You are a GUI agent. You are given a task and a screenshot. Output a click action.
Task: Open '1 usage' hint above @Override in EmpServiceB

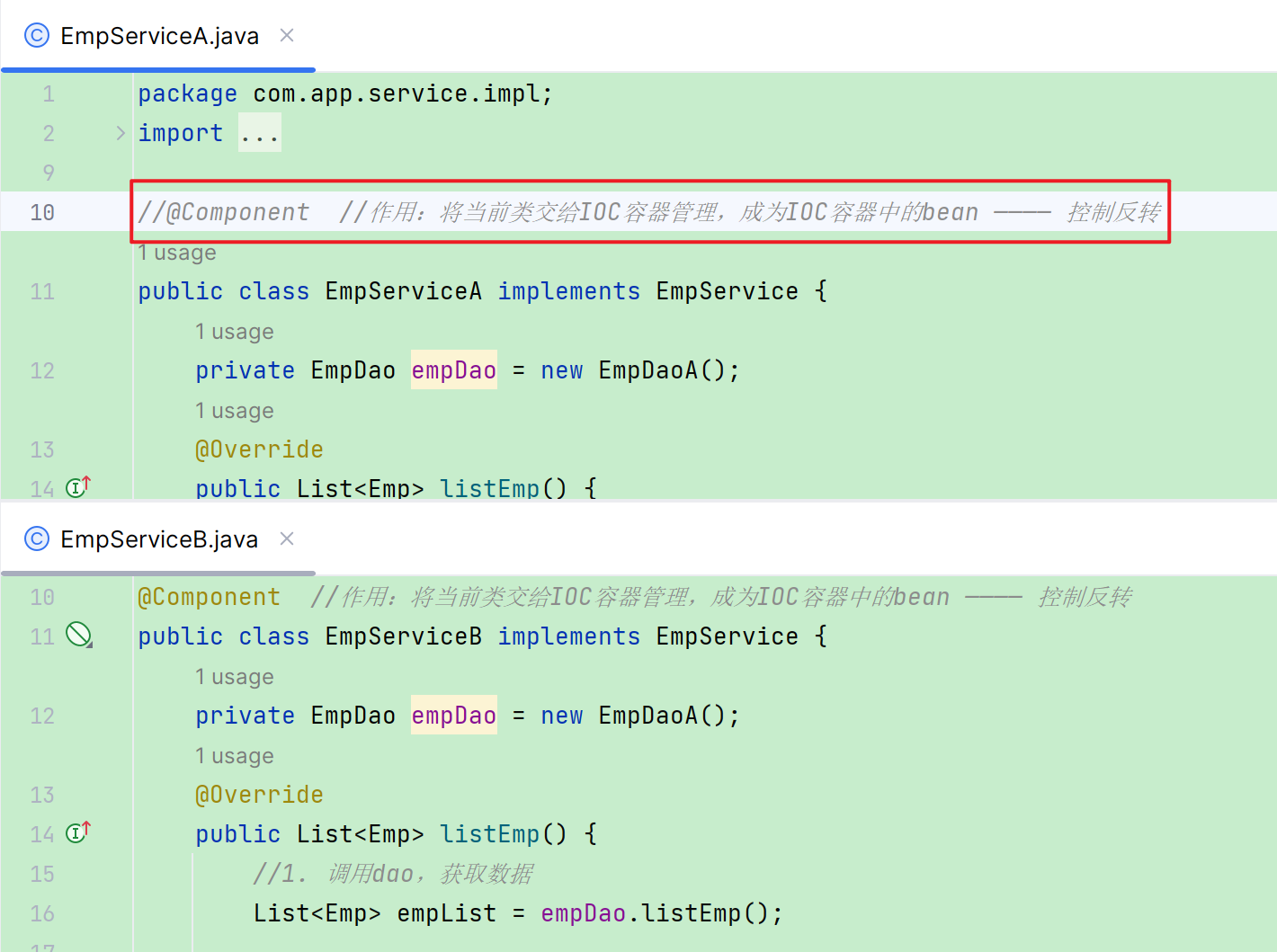click(x=235, y=756)
